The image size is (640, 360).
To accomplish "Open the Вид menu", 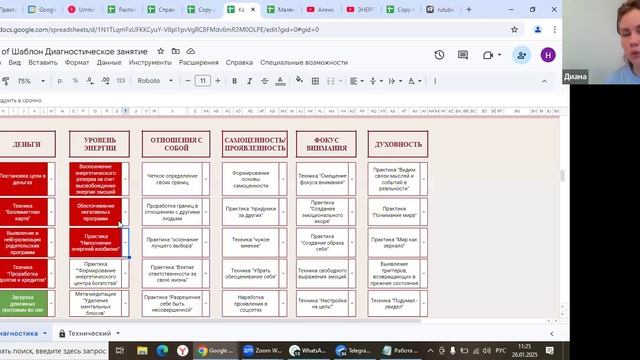I will pos(14,62).
